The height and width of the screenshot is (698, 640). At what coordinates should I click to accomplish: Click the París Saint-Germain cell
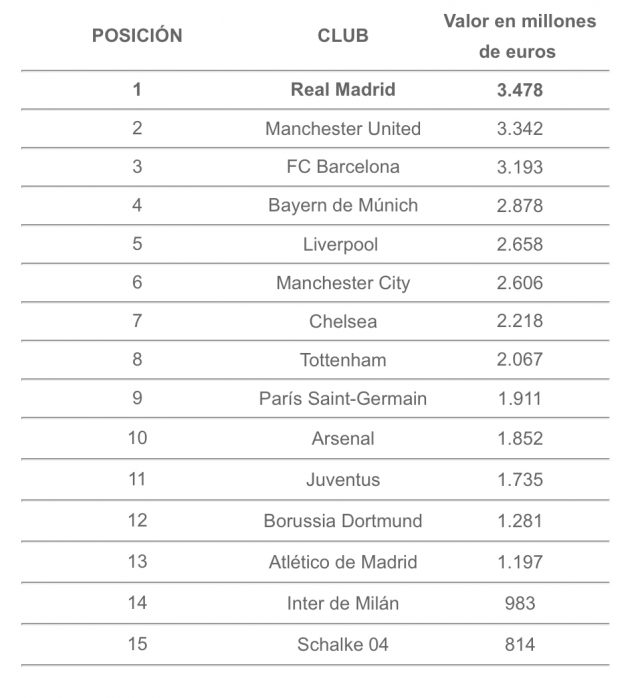[x=343, y=399]
